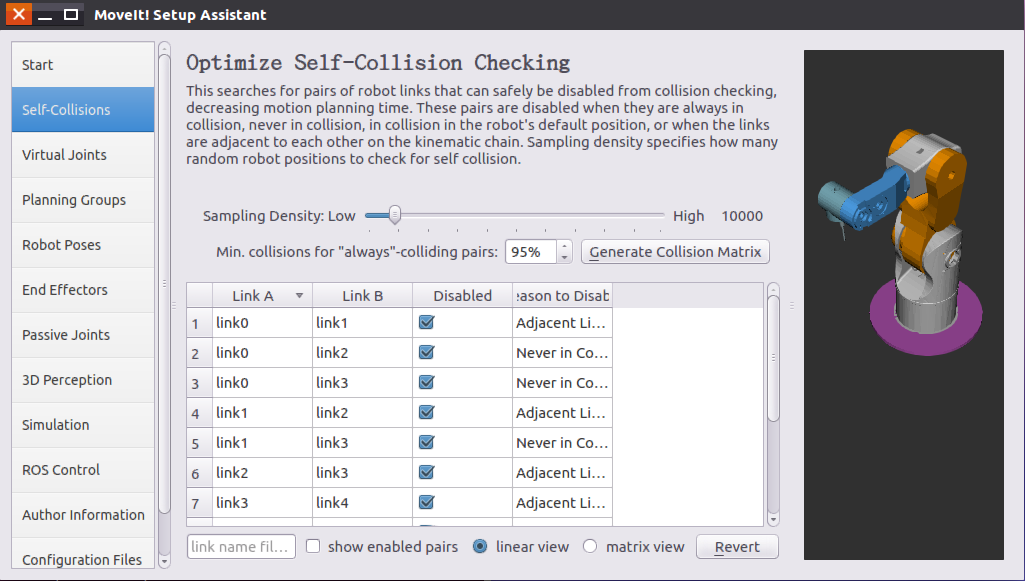This screenshot has height=581, width=1025.
Task: Click the link4 cell in row 7
Action: point(362,503)
